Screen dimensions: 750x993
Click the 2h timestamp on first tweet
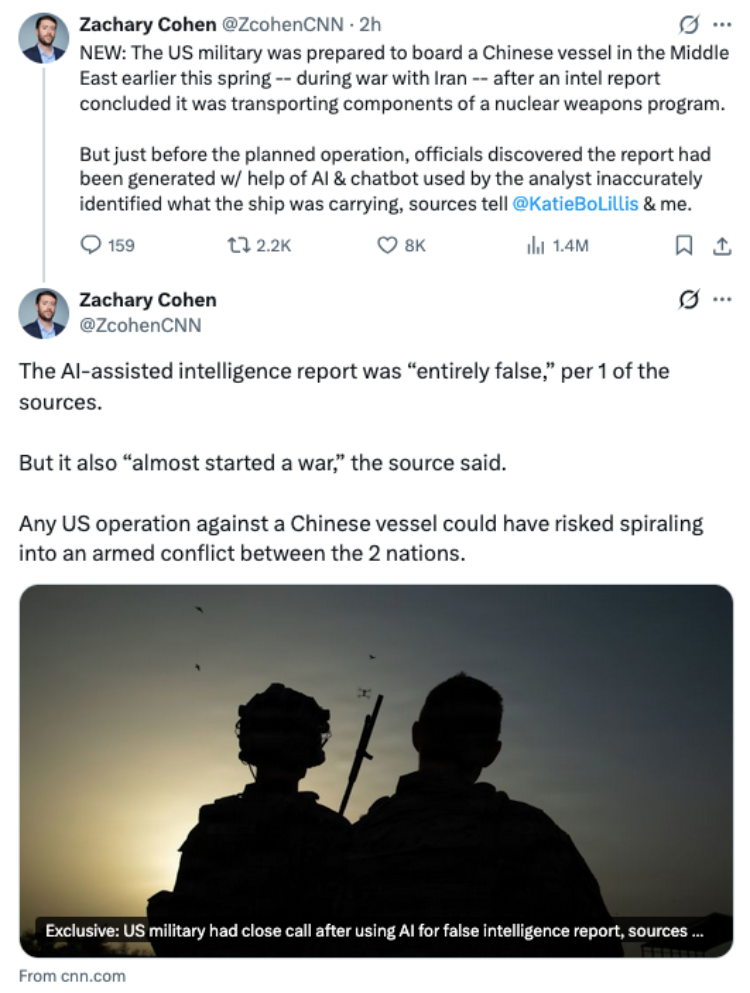(371, 25)
